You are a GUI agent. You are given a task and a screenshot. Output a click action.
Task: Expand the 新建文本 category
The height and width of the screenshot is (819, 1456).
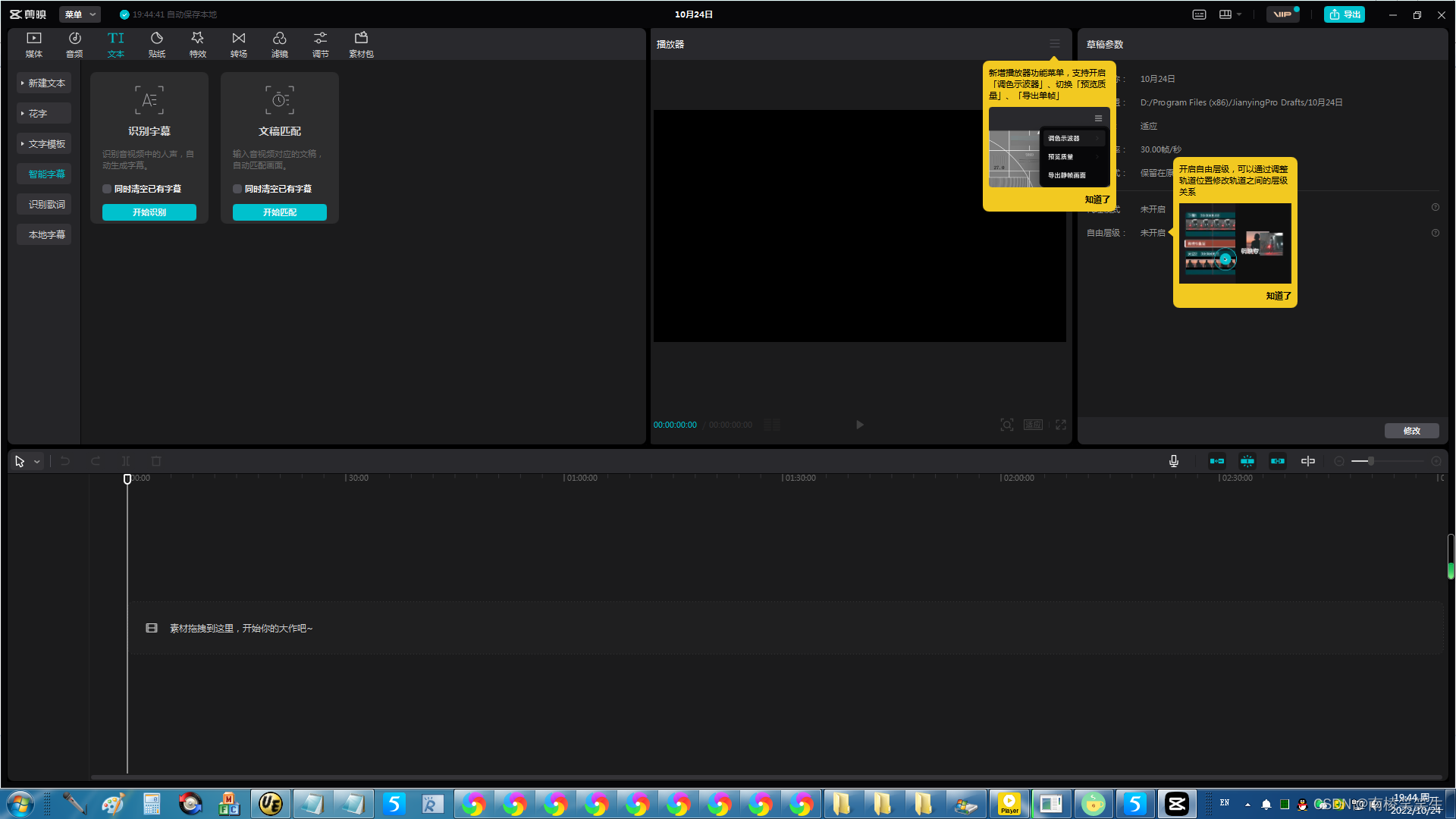coord(44,83)
